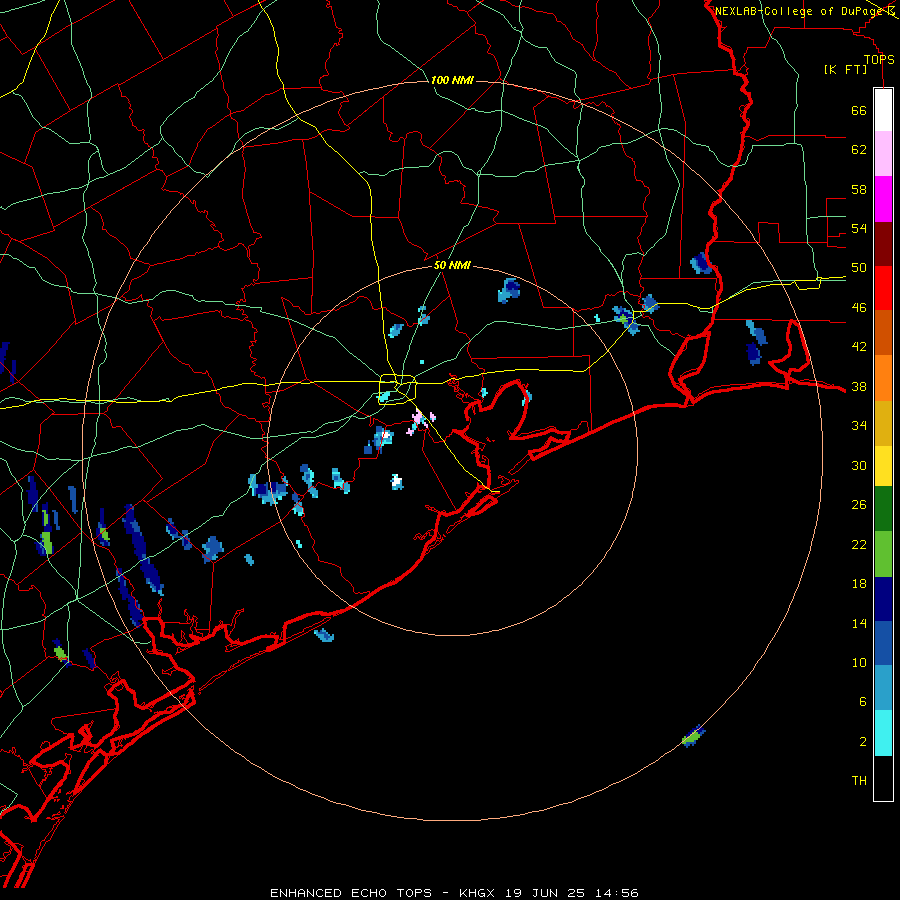
Task: Click the KHGX station identifier in caption
Action: (476, 893)
